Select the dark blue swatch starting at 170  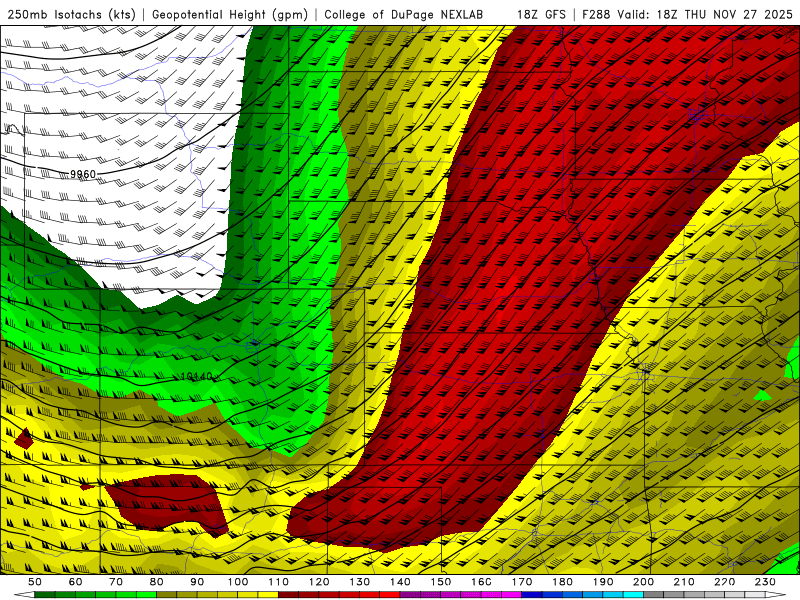click(532, 595)
